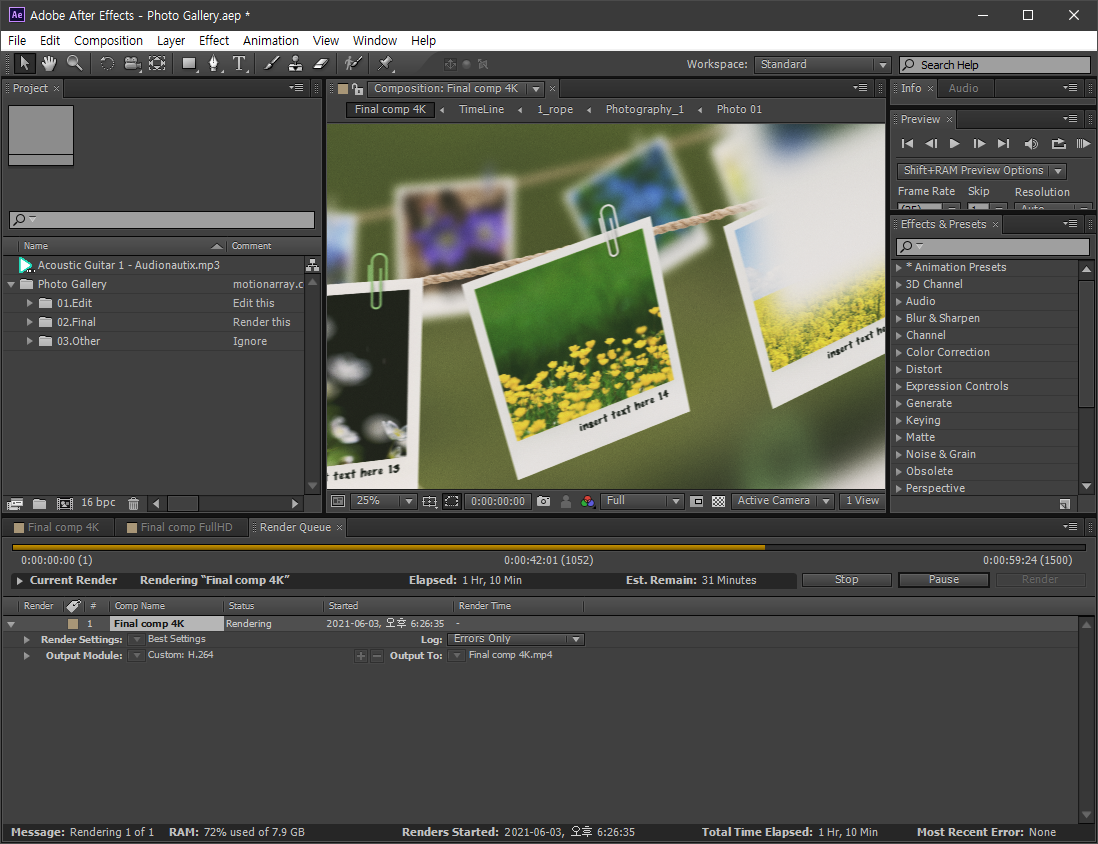Select the Puppet Pin tool
Viewport: 1098px width, 844px height.
385,64
